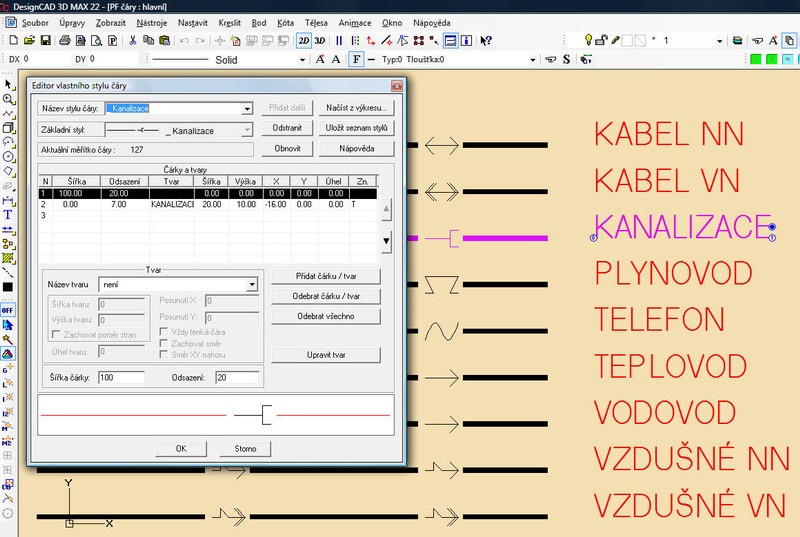Click the Odstranit button

coord(288,128)
